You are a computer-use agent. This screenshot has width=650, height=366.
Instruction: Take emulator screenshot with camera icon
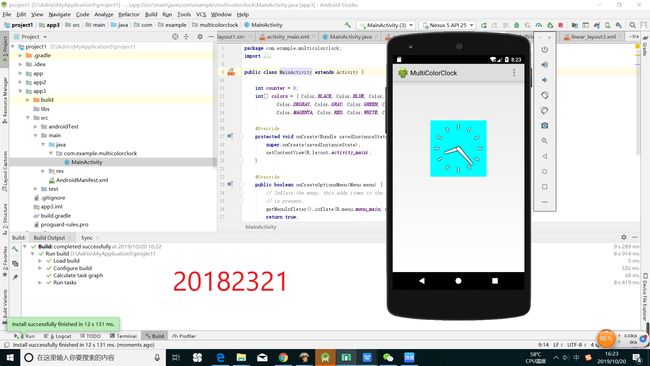click(x=545, y=126)
